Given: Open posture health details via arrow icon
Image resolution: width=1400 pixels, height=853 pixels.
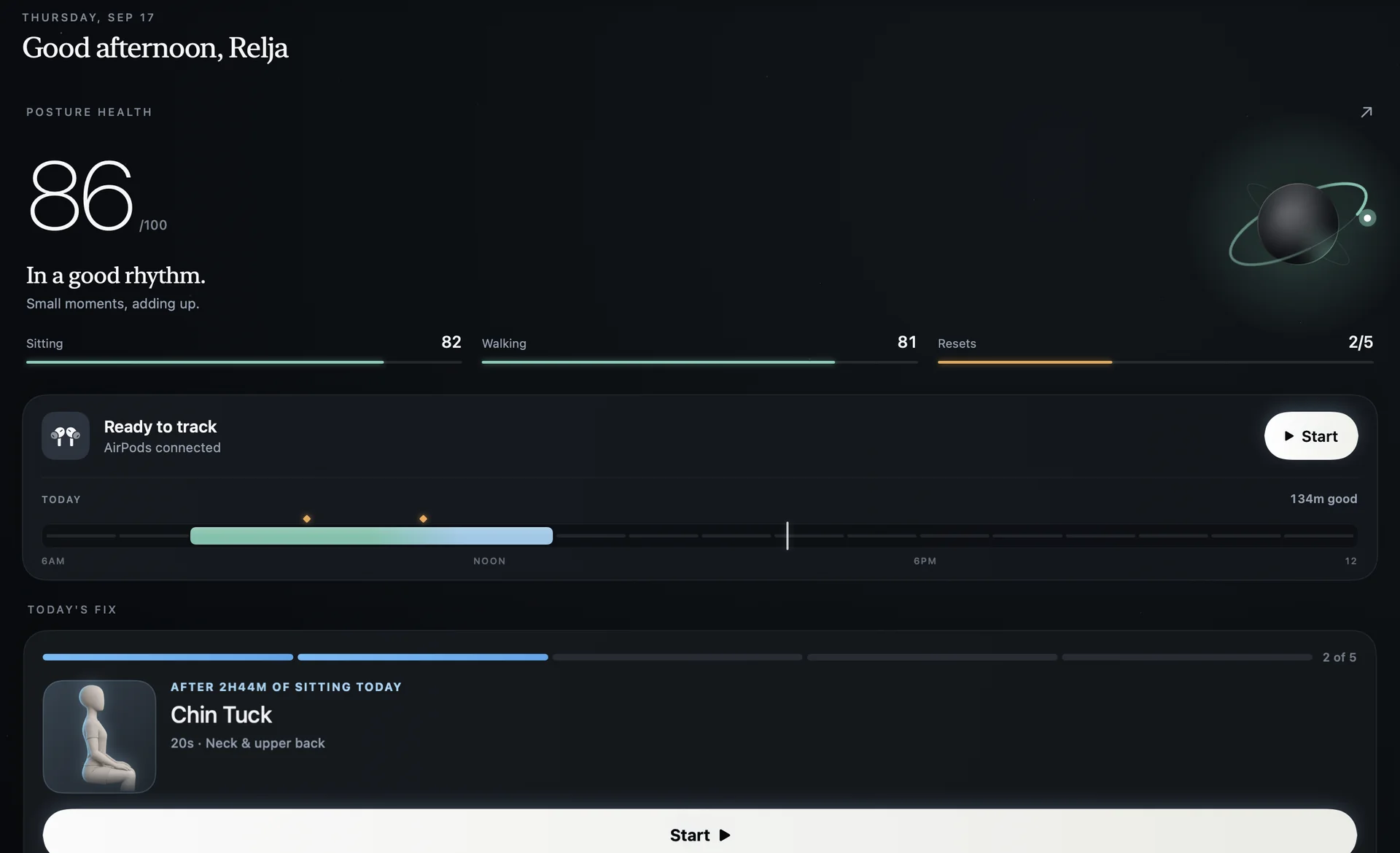Looking at the screenshot, I should pos(1366,112).
